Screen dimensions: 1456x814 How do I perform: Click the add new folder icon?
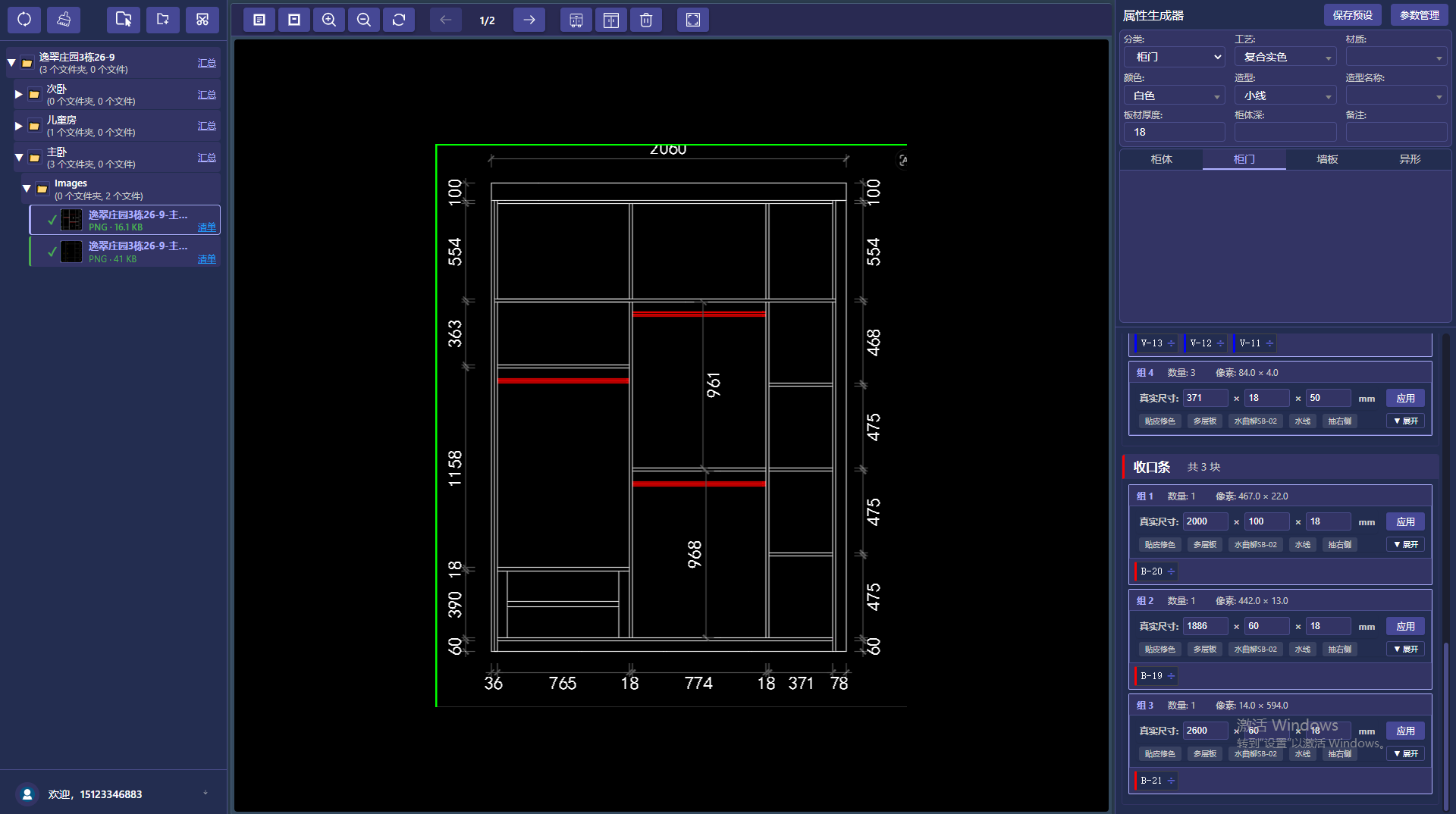point(163,20)
